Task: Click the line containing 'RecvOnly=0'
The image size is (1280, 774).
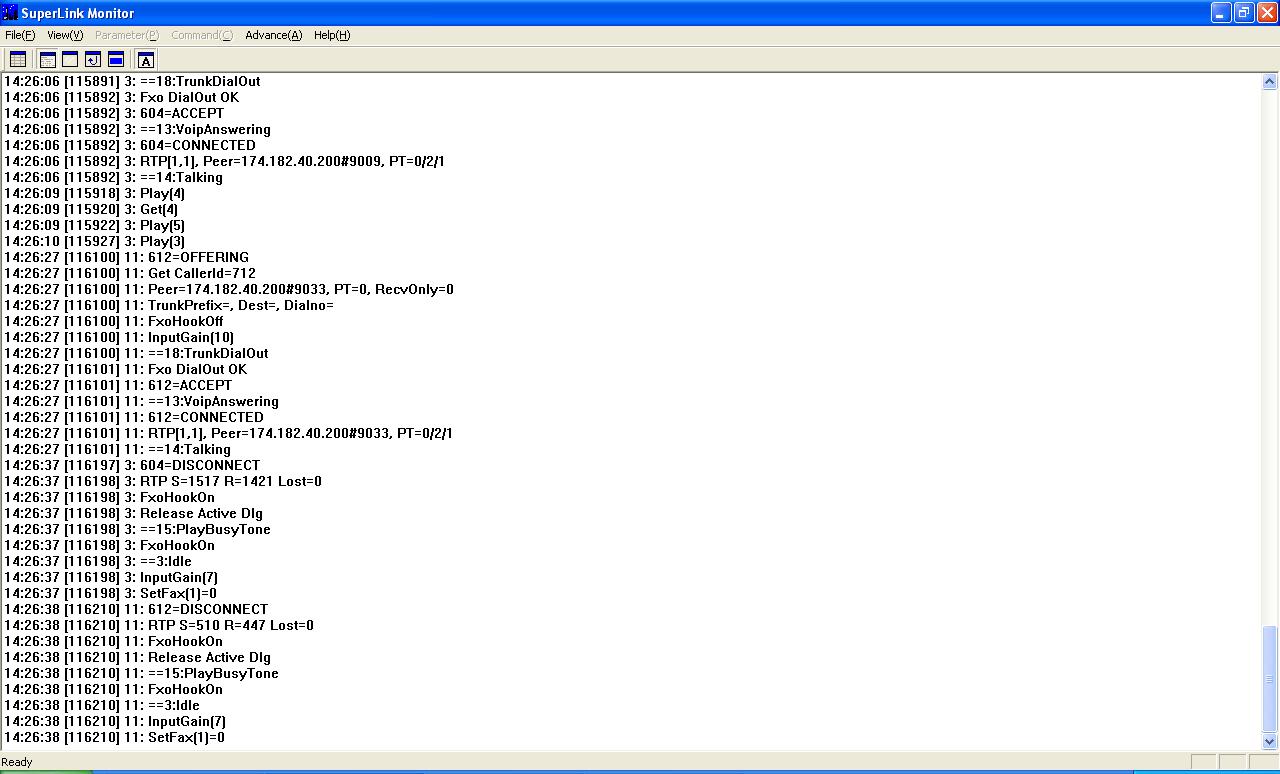Action: [229, 289]
